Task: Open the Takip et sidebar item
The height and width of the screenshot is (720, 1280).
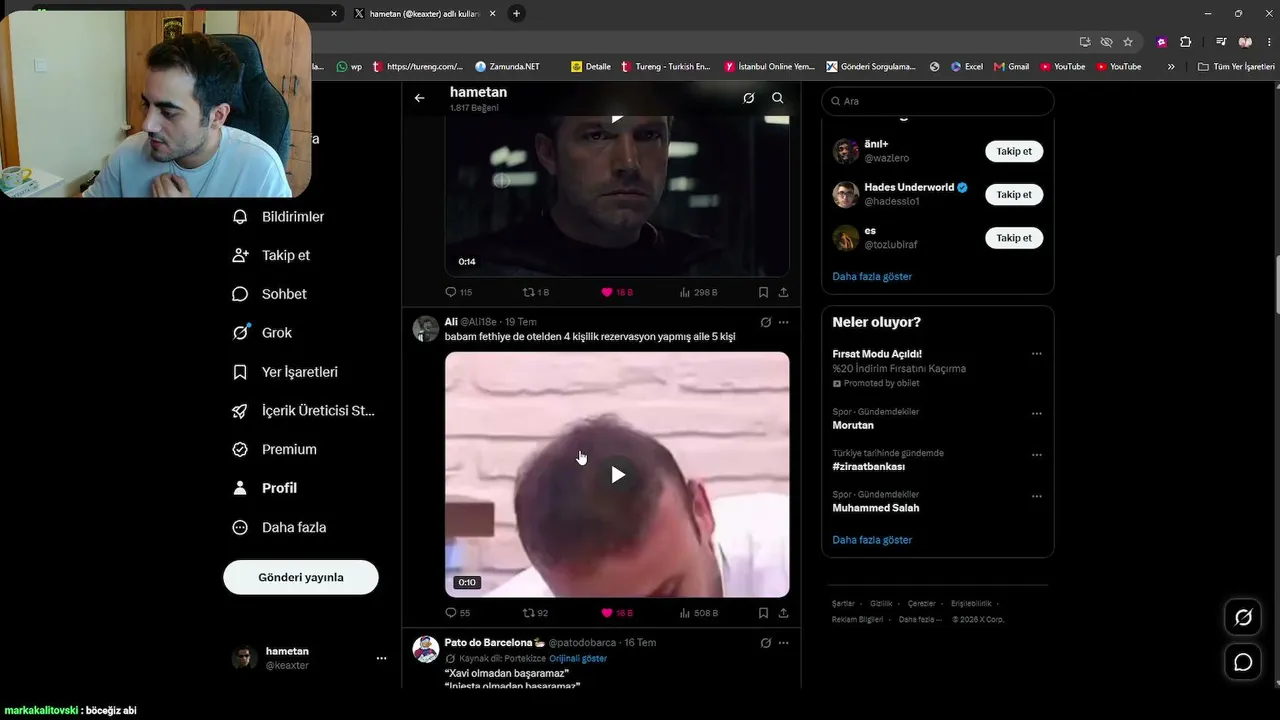Action: (271, 255)
